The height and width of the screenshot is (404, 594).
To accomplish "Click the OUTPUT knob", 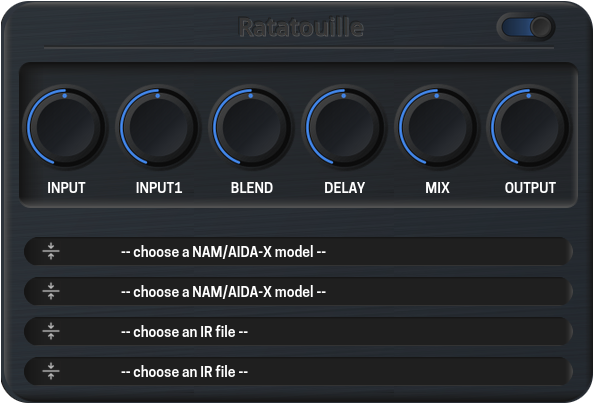I will 530,127.
